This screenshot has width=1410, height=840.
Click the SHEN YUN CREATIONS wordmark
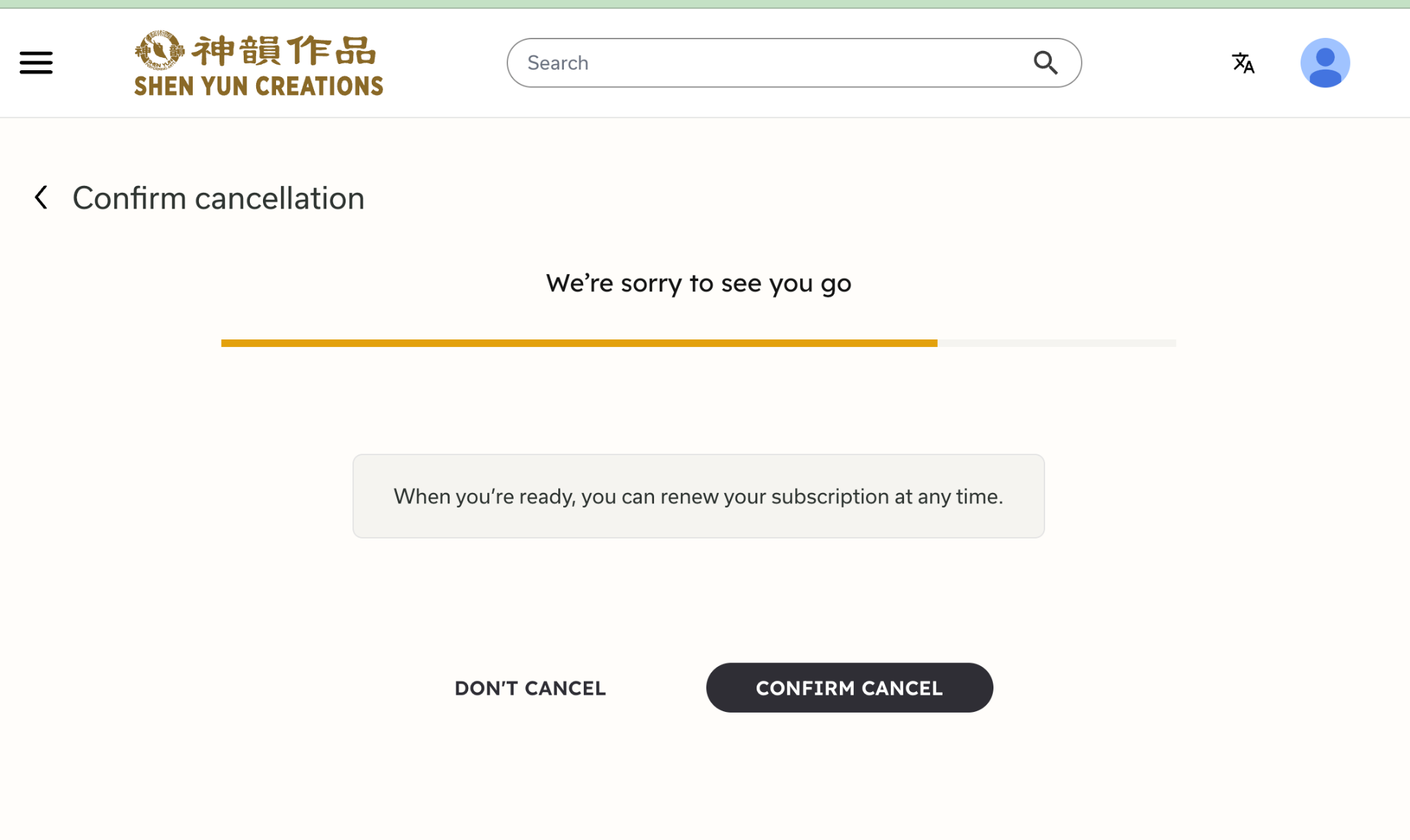(x=259, y=86)
